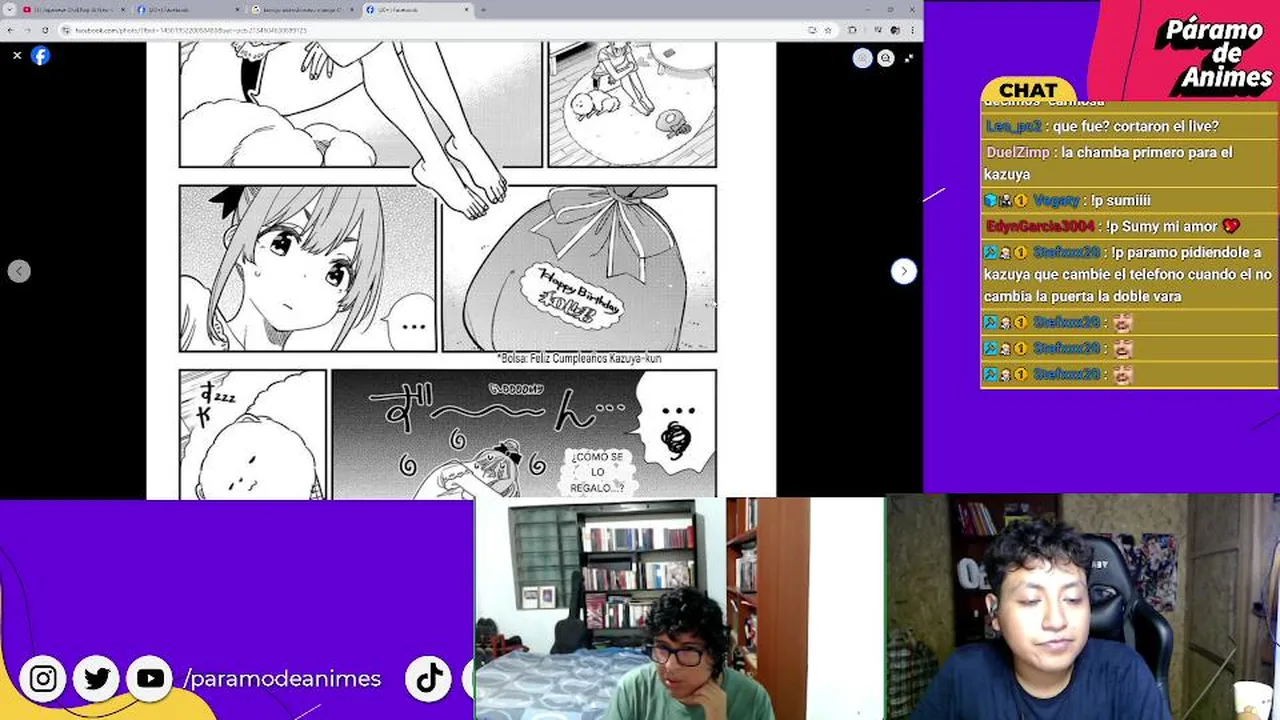This screenshot has height=720, width=1280.
Task: Close the second Facebook tab
Action: click(x=238, y=10)
